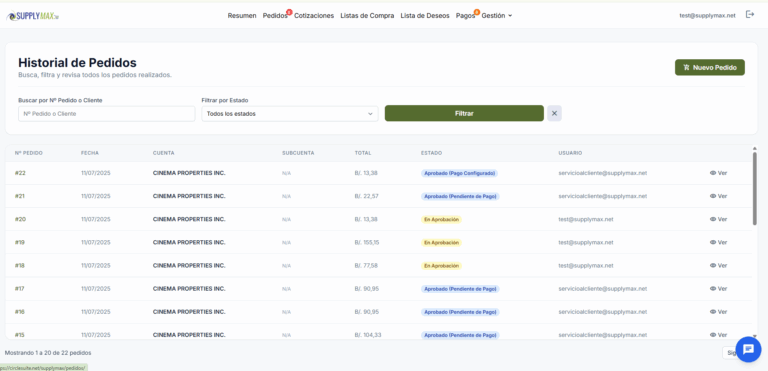The height and width of the screenshot is (371, 768).
Task: View order #21 via eye icon
Action: (x=713, y=196)
